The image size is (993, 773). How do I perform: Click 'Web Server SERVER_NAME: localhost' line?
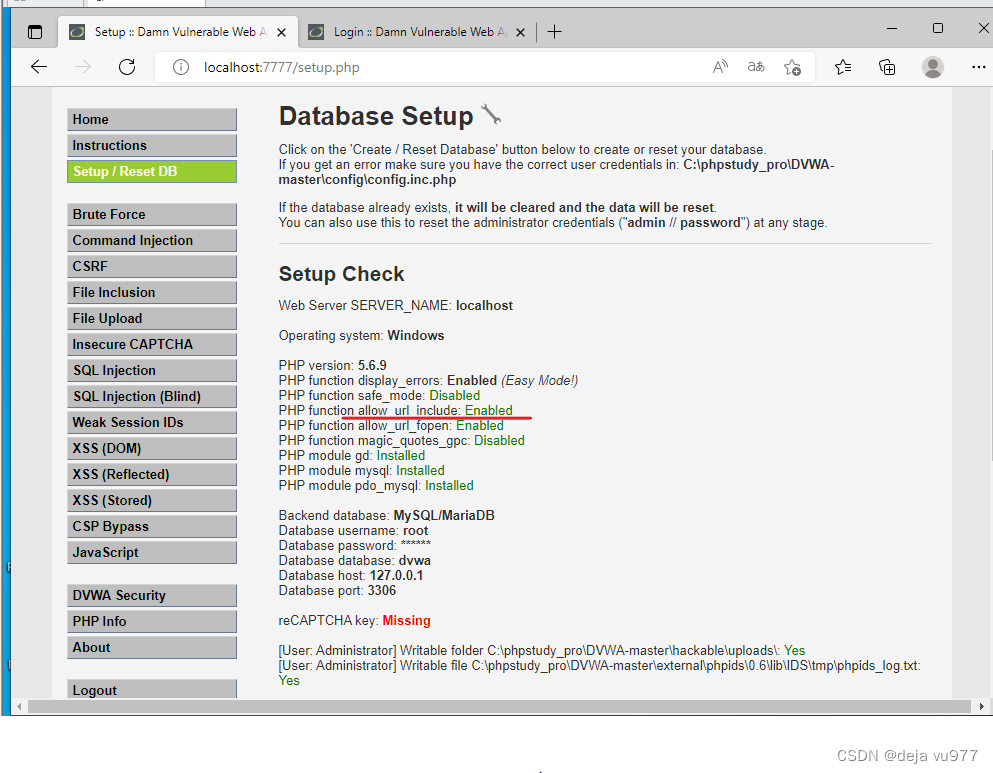(x=396, y=305)
